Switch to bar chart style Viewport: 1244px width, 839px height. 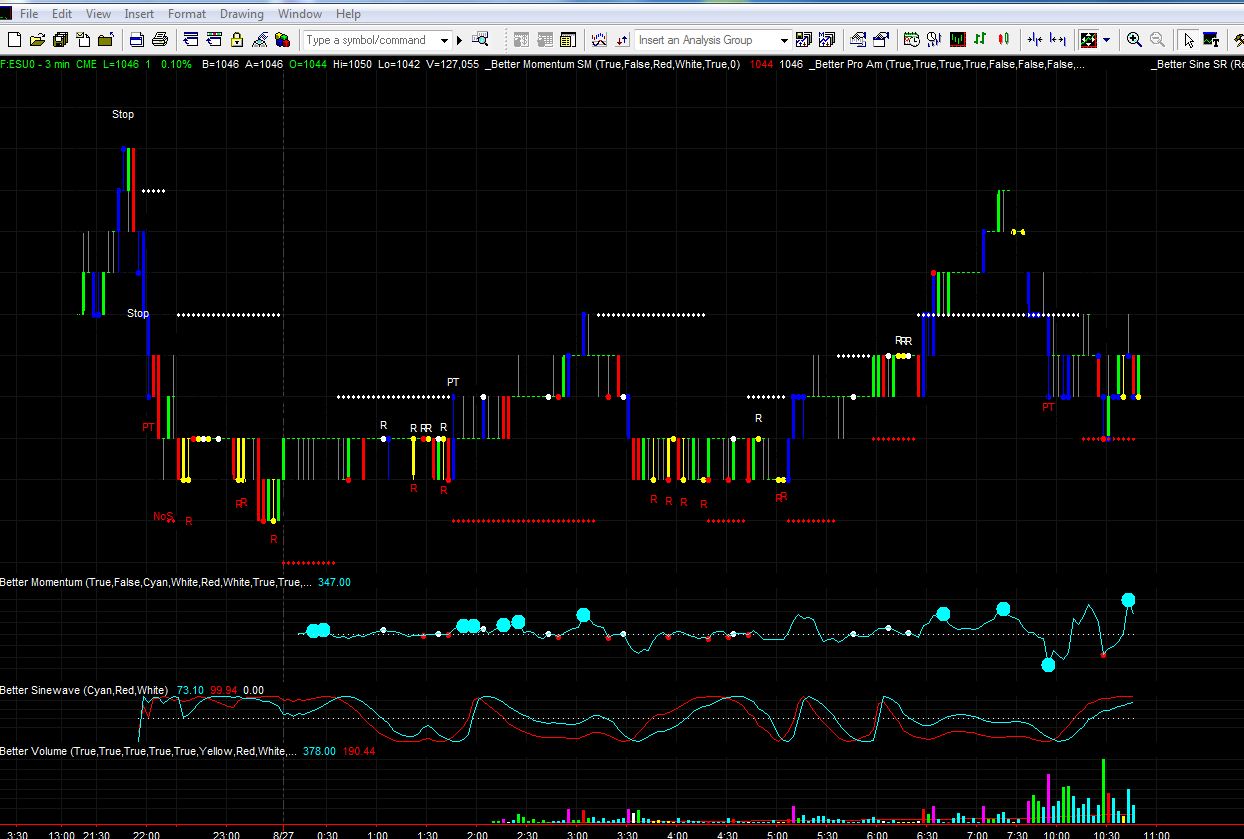pyautogui.click(x=980, y=40)
